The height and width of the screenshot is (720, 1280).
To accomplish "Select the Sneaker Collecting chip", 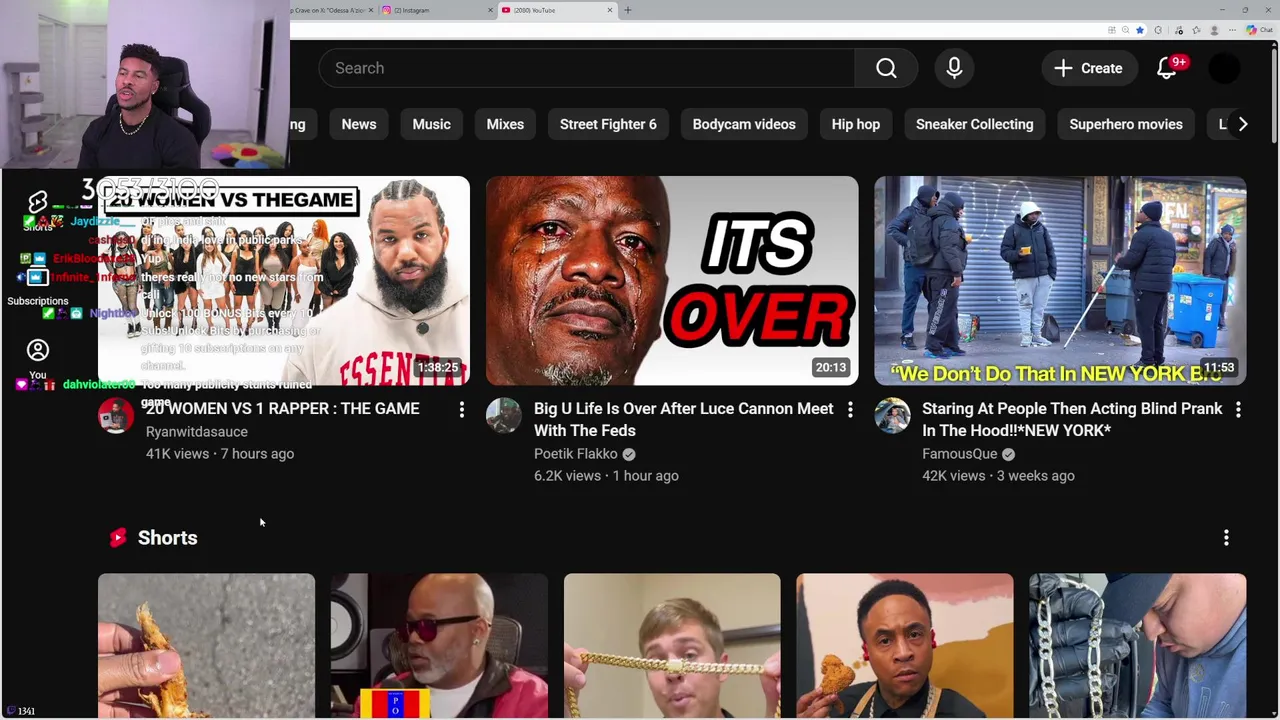I will coord(975,124).
